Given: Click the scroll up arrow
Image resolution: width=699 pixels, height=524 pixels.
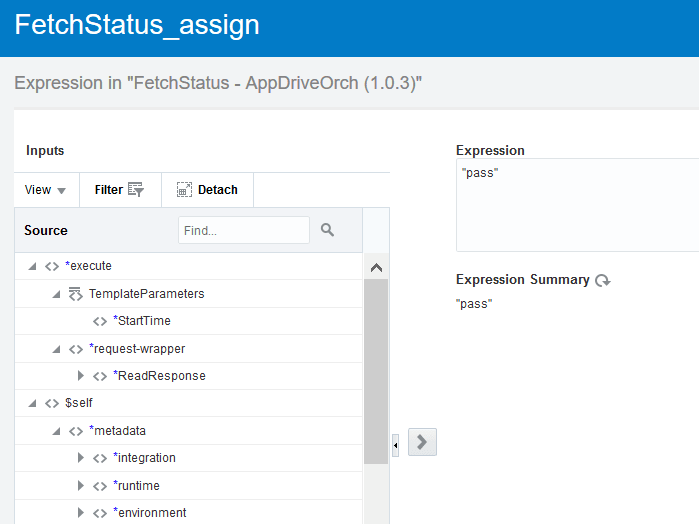Looking at the screenshot, I should click(x=376, y=268).
